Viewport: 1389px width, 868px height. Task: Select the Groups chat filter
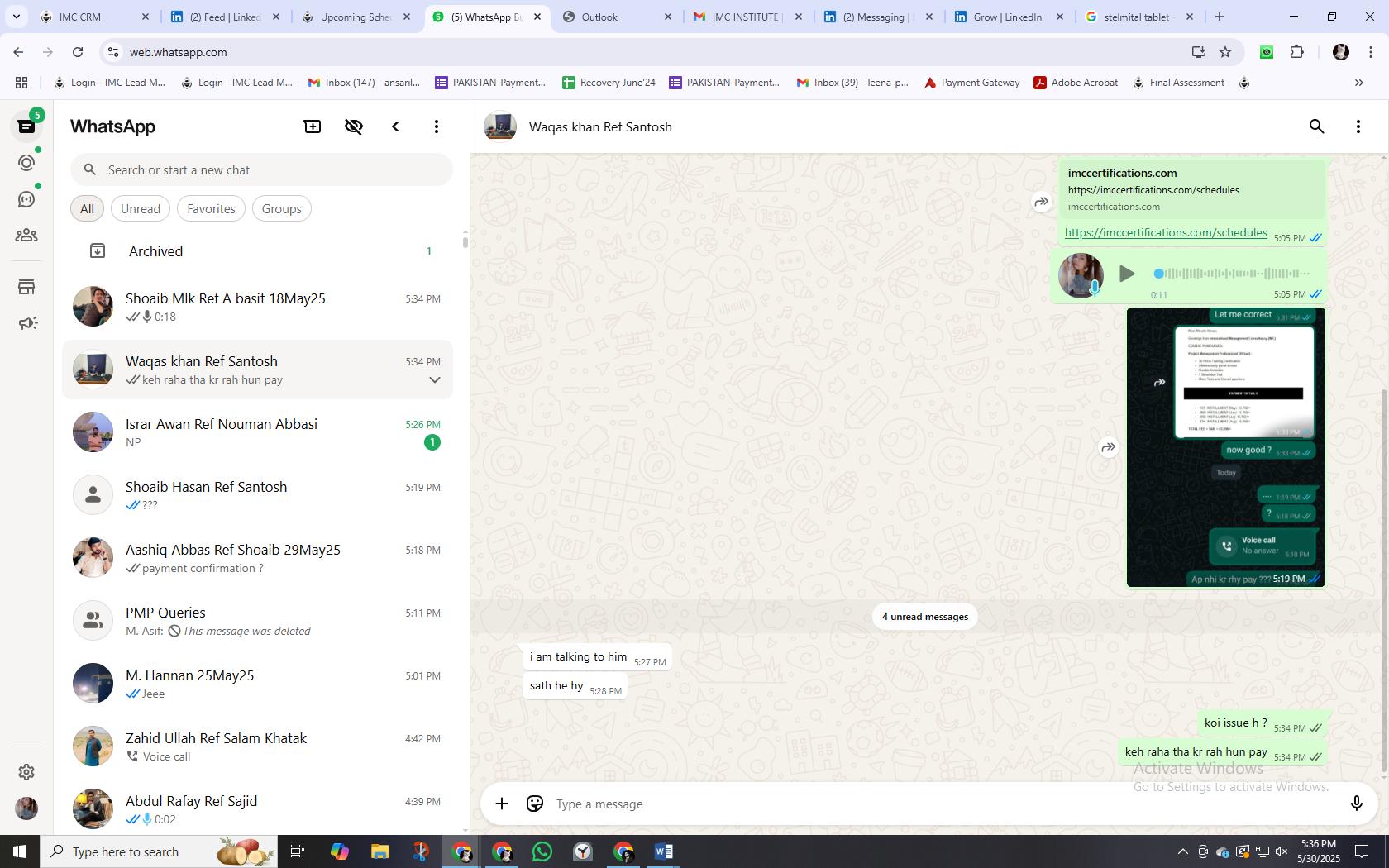pyautogui.click(x=281, y=208)
